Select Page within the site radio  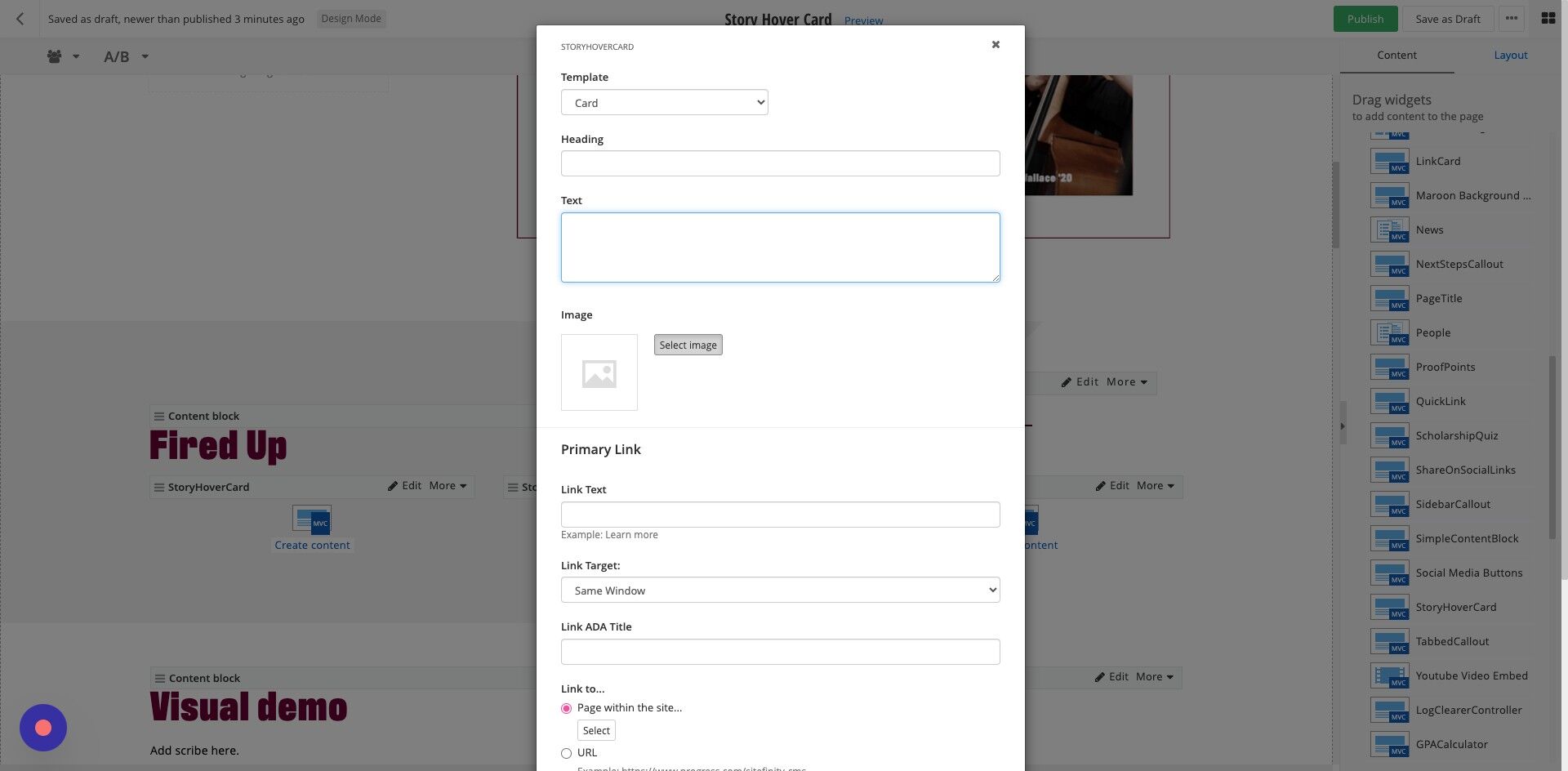pyautogui.click(x=566, y=708)
